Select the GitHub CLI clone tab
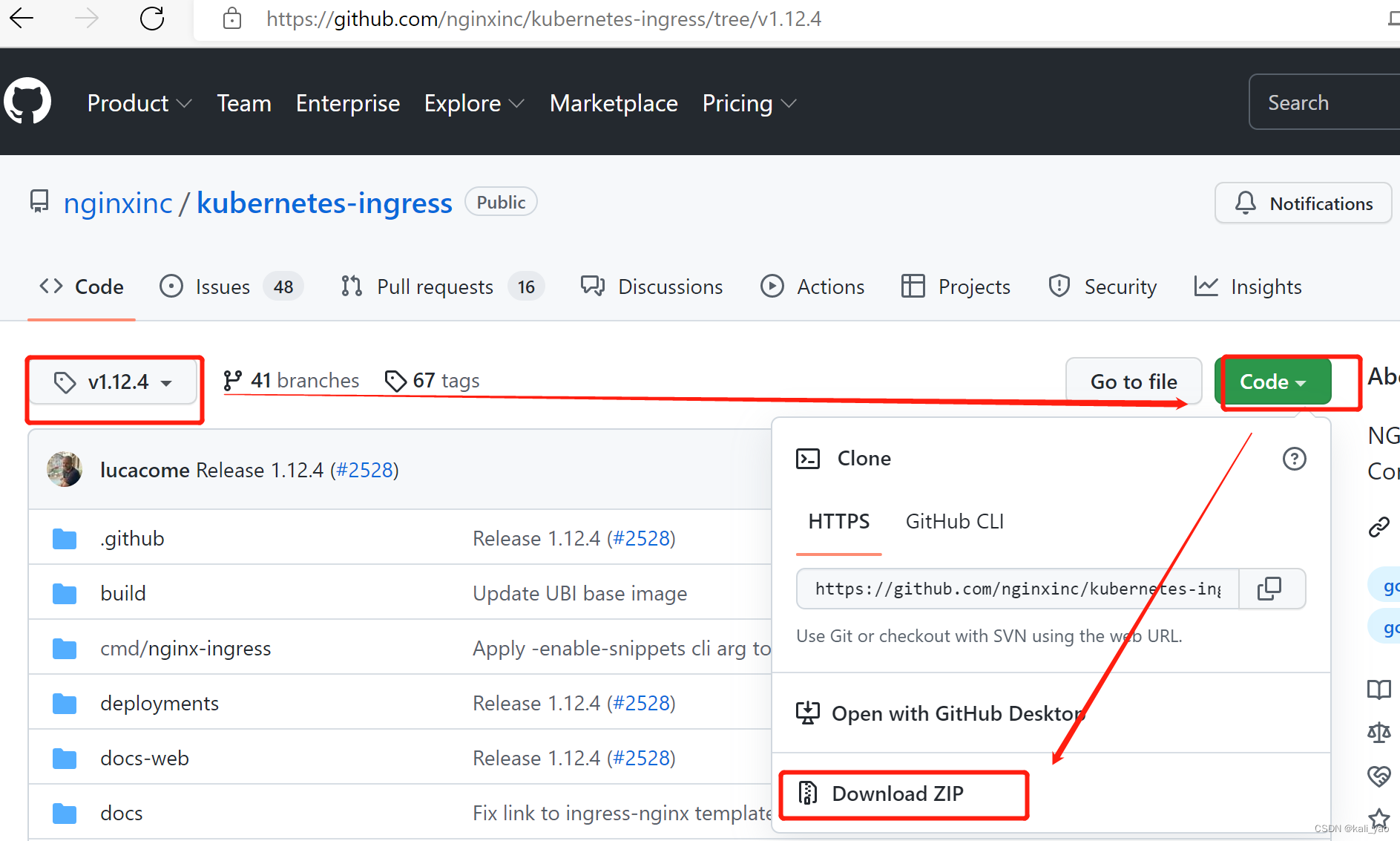This screenshot has width=1400, height=841. point(954,522)
